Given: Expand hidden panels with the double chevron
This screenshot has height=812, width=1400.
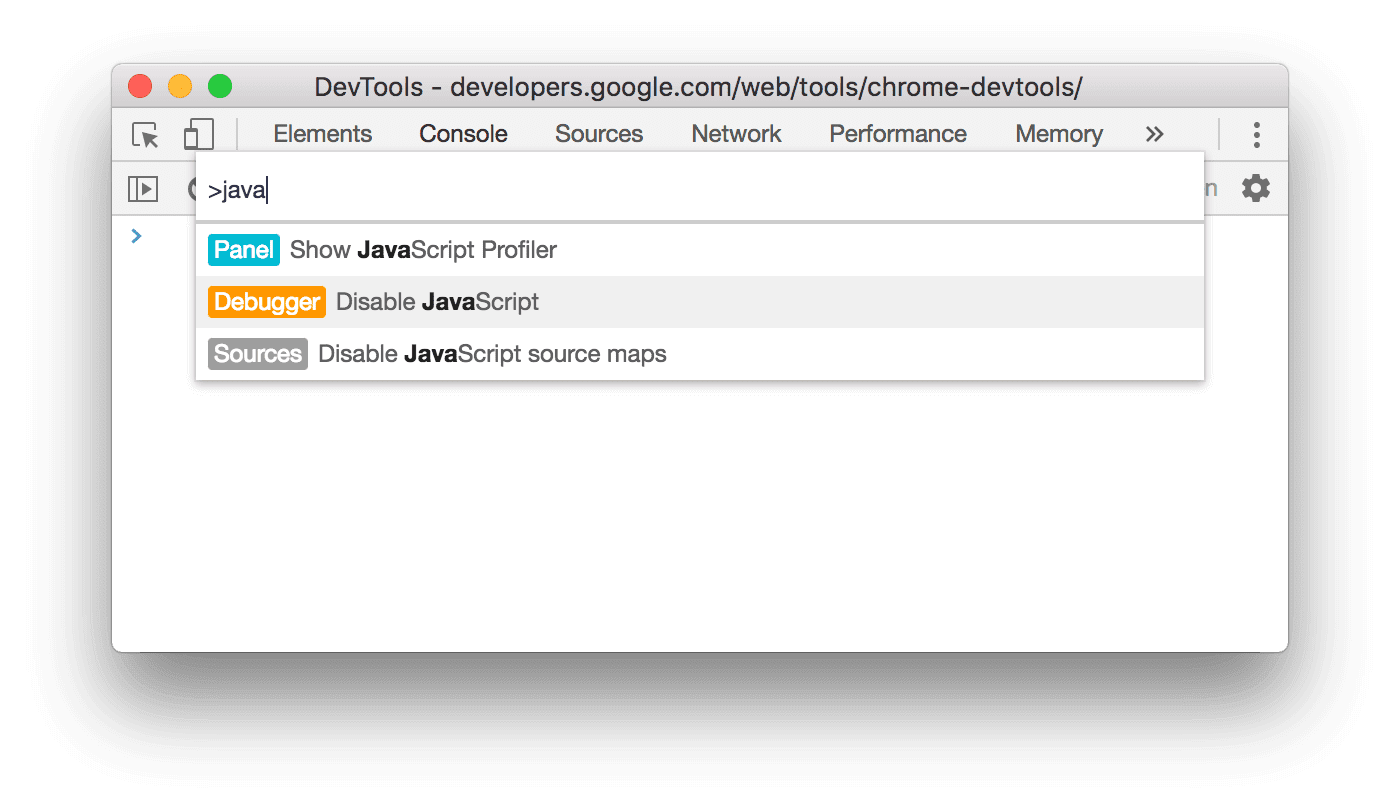Looking at the screenshot, I should coord(1154,133).
